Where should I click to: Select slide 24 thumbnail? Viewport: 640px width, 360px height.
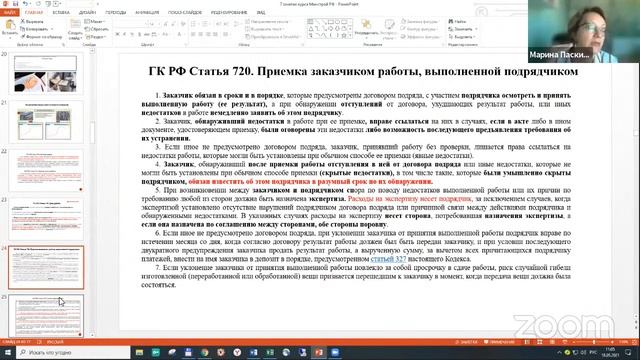(46, 267)
